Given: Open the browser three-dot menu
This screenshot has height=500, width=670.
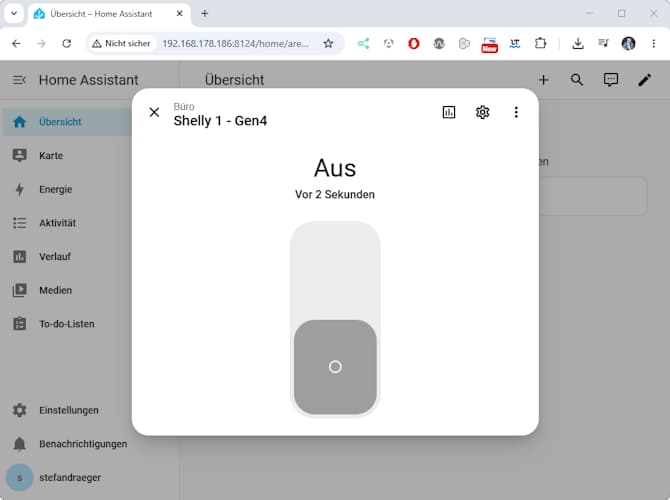Looking at the screenshot, I should 654,44.
